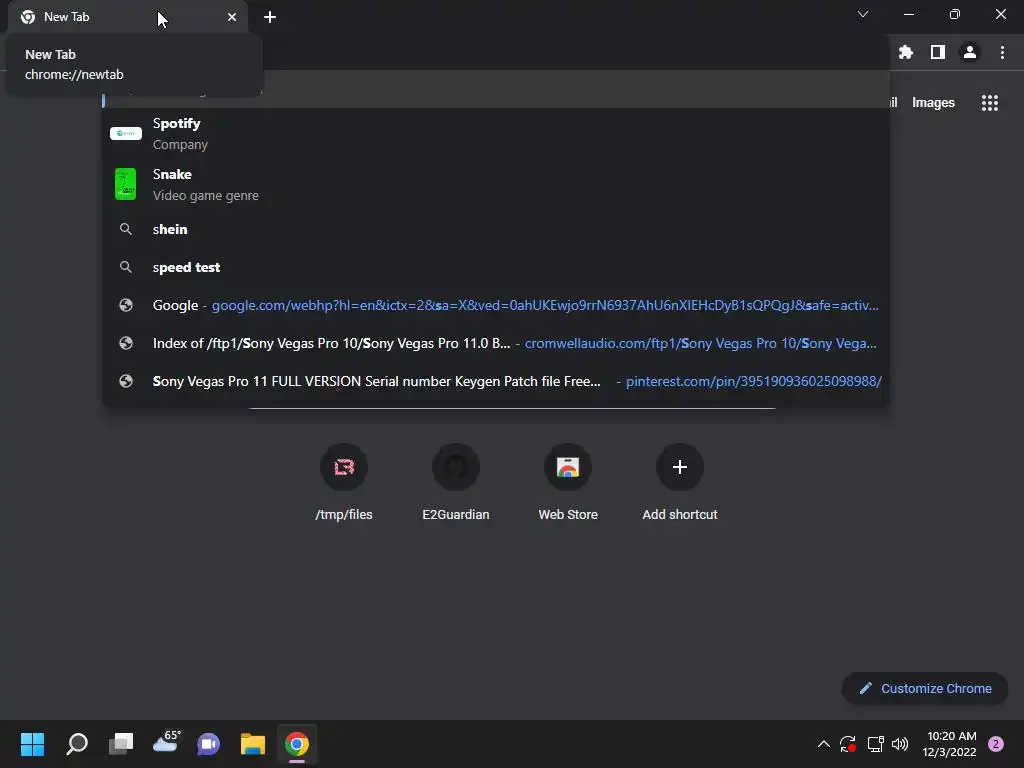Click the globe icon beside Google suggestion
The width and height of the screenshot is (1024, 768).
(x=125, y=305)
